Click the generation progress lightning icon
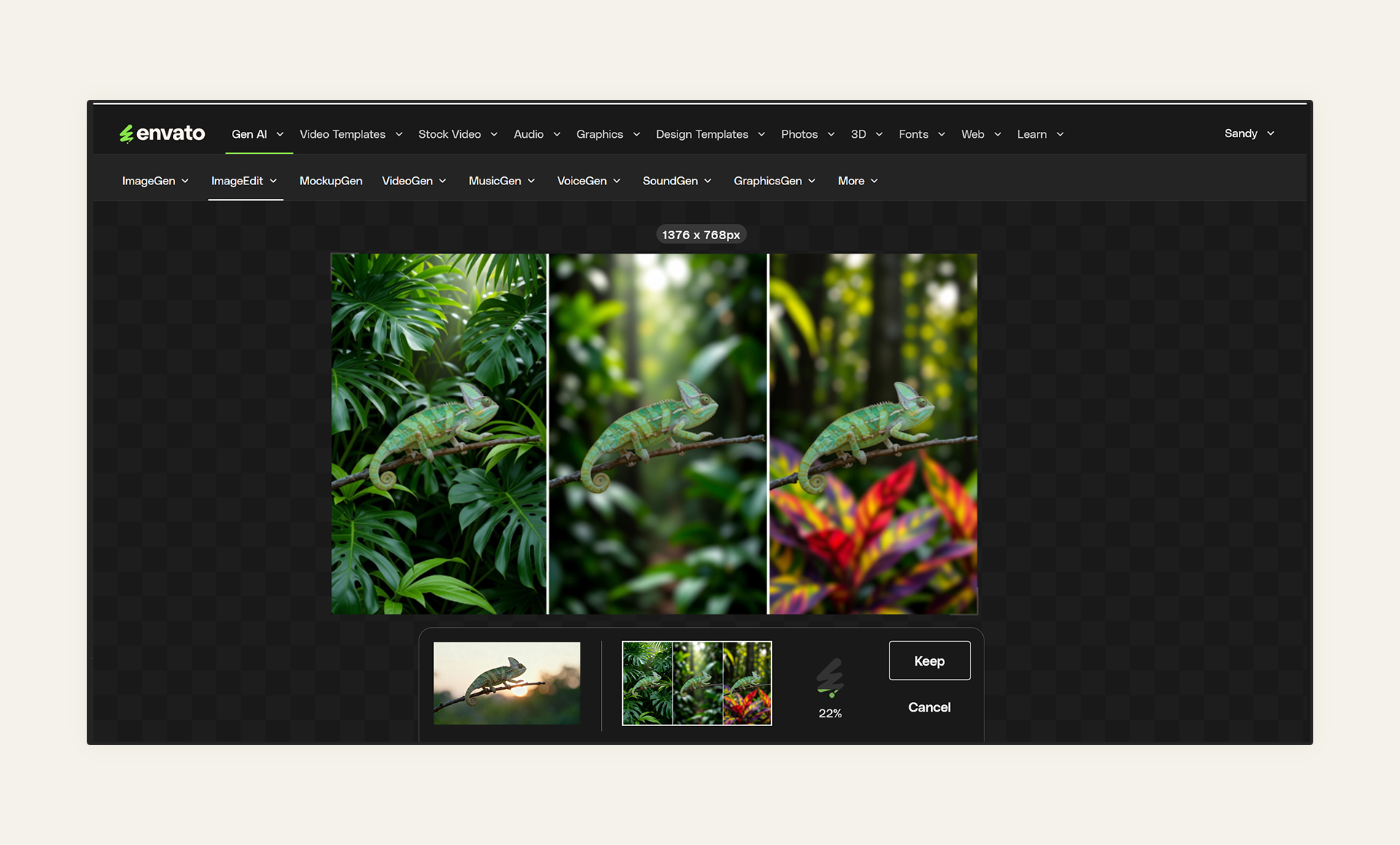This screenshot has height=845, width=1400. (x=830, y=678)
